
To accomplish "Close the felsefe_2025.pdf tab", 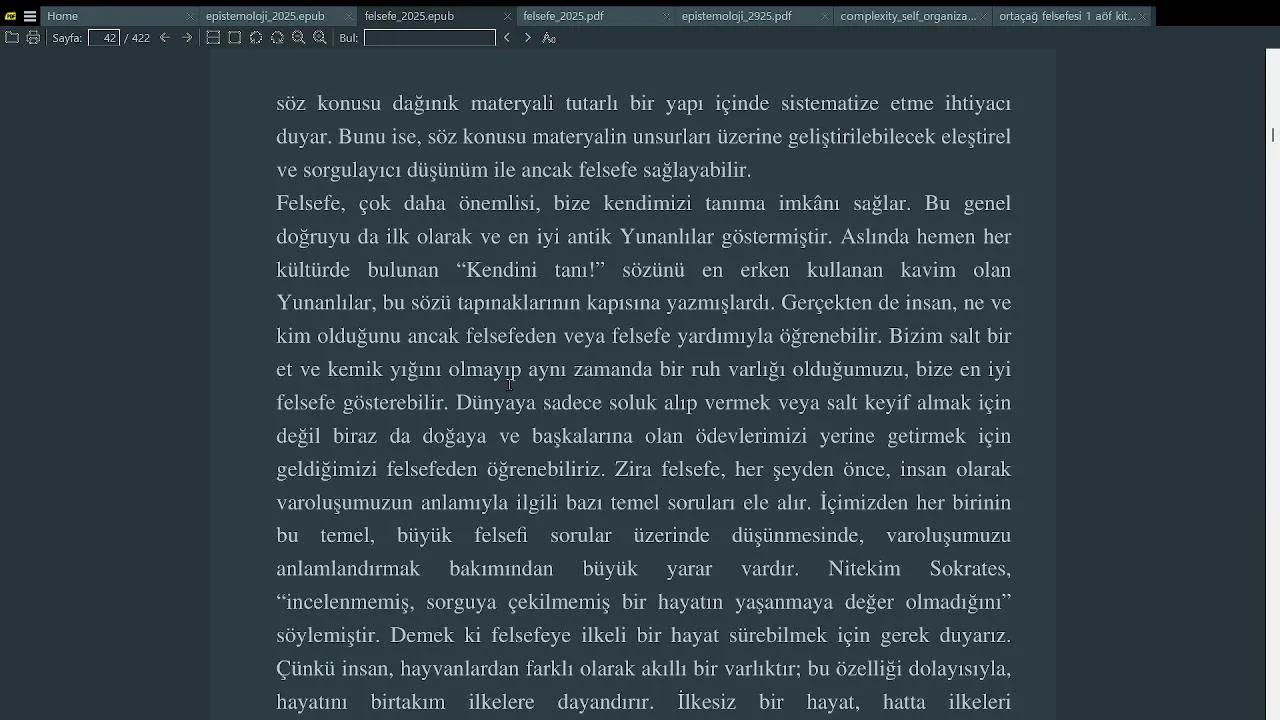I will [667, 16].
